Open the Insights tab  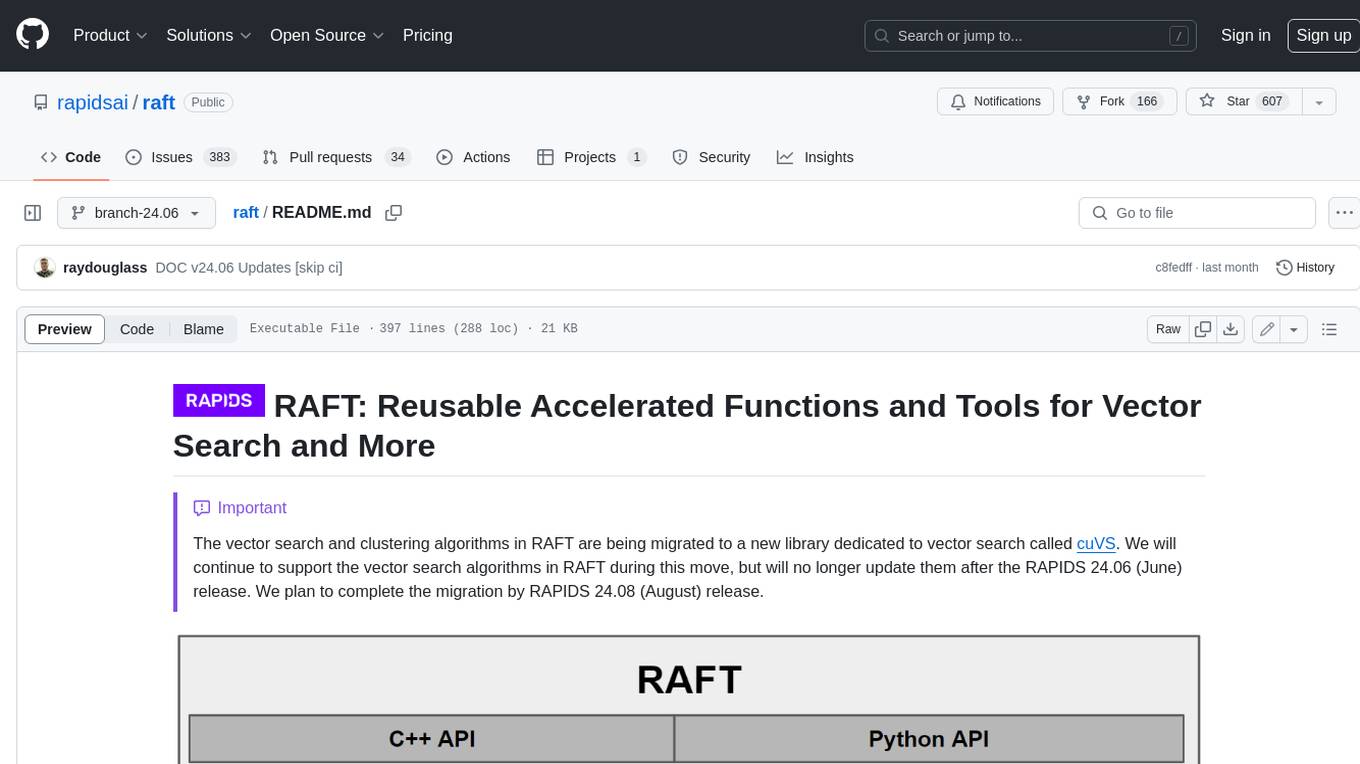pos(815,157)
